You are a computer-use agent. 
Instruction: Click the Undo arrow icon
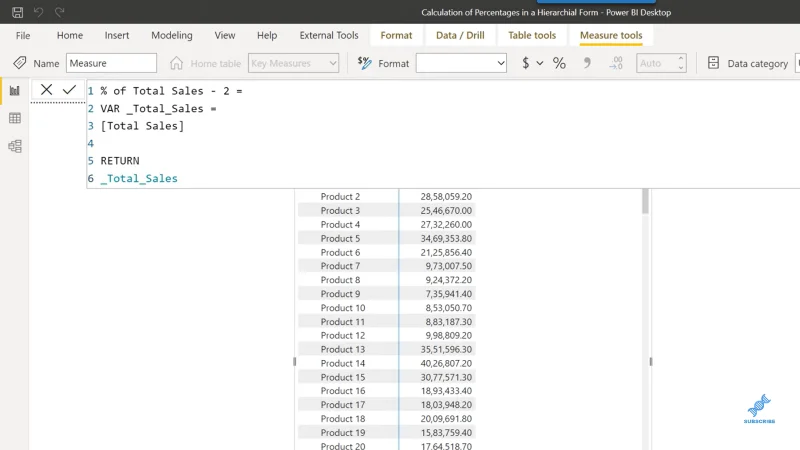tap(38, 12)
